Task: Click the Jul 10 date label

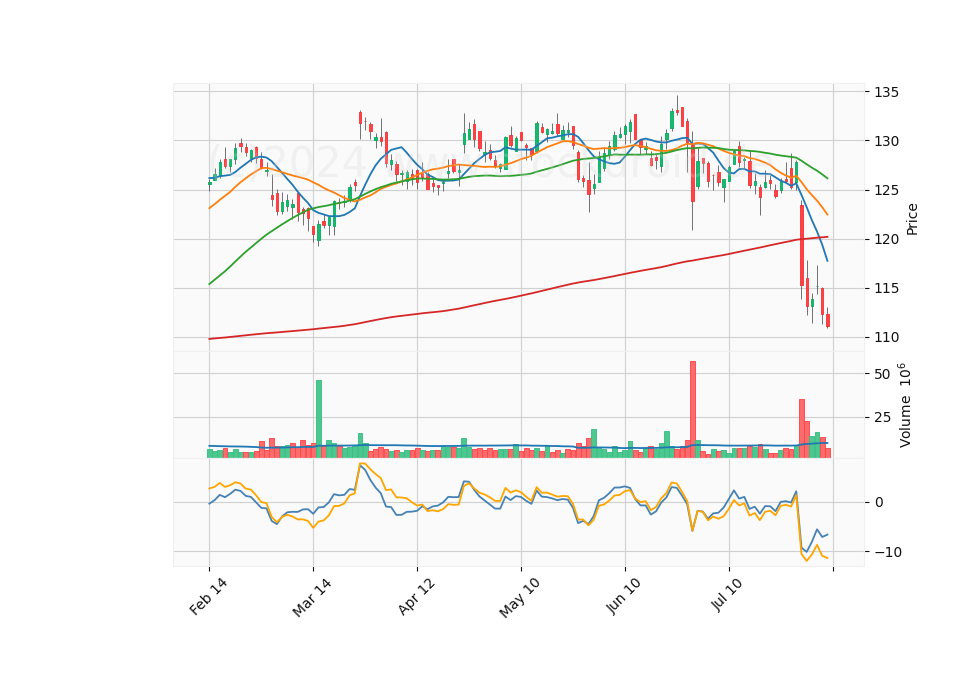Action: point(727,594)
